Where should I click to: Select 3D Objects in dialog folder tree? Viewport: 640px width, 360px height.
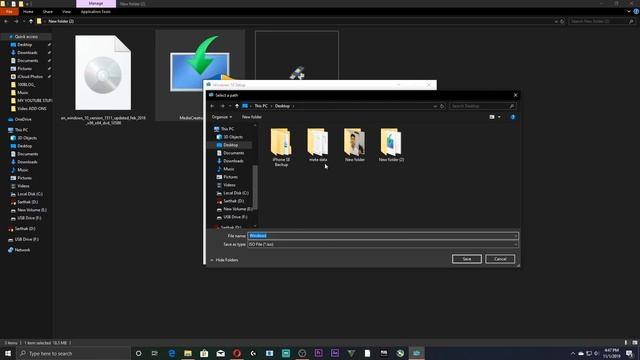[x=233, y=137]
